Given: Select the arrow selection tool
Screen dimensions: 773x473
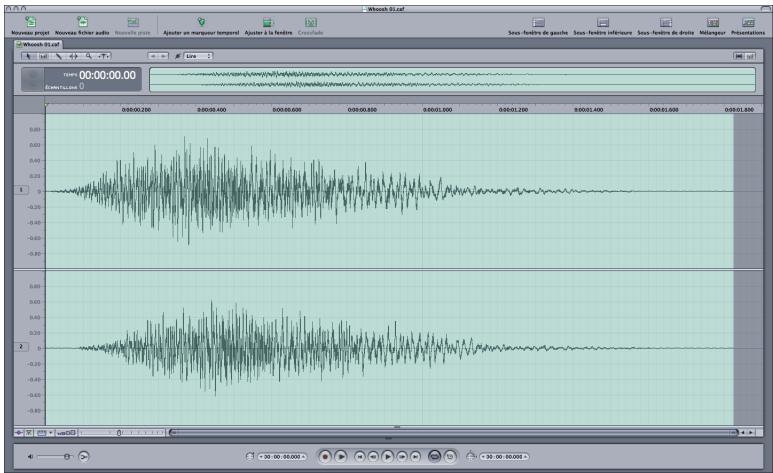Looking at the screenshot, I should coord(29,56).
